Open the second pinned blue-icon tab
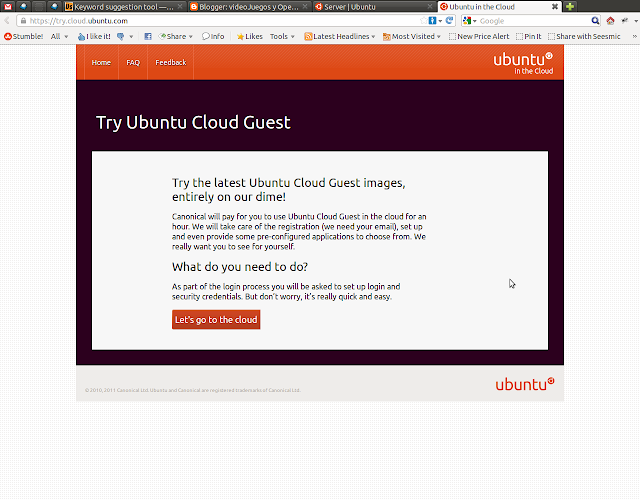Screen dimensions: 640x500 pos(23,6)
